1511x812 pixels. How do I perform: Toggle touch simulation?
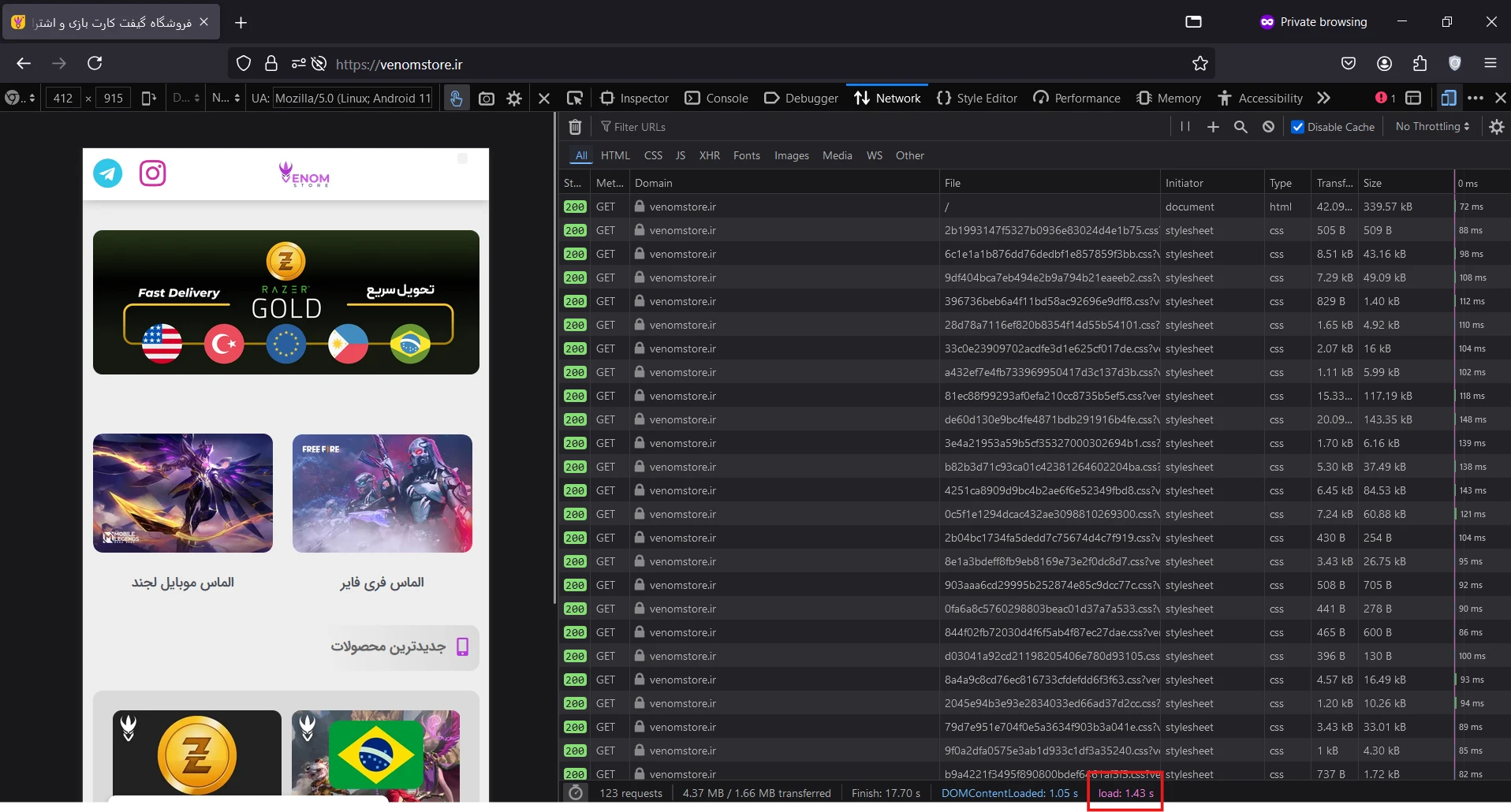point(456,99)
